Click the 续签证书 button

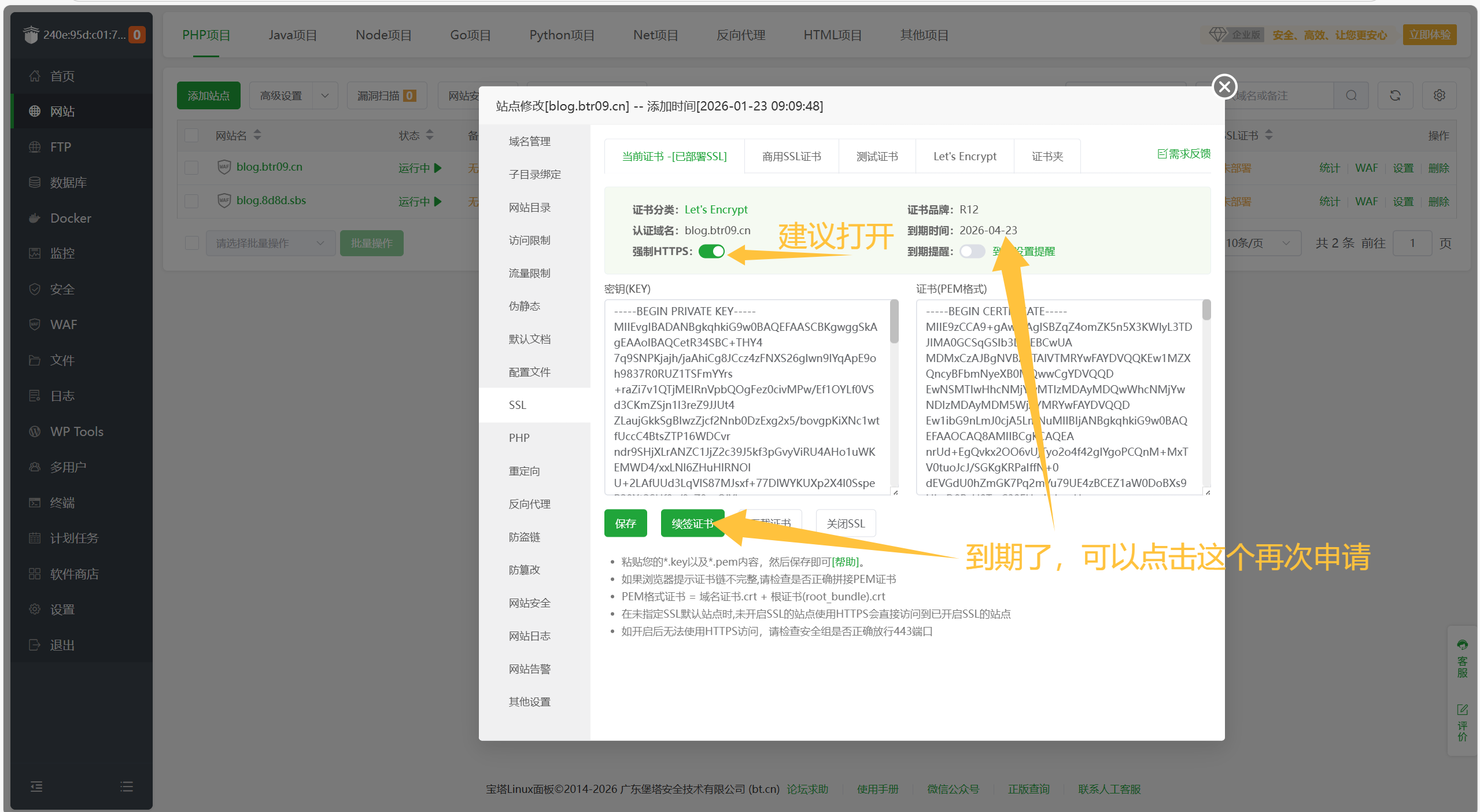coord(692,523)
